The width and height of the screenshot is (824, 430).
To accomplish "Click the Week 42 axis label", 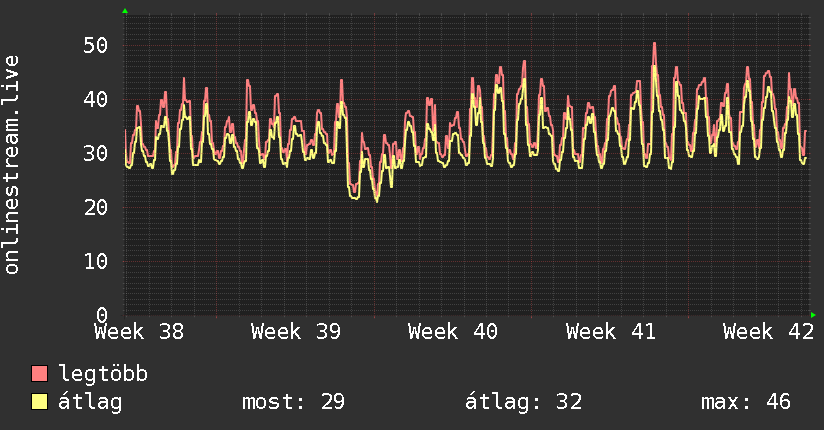I will 768,332.
